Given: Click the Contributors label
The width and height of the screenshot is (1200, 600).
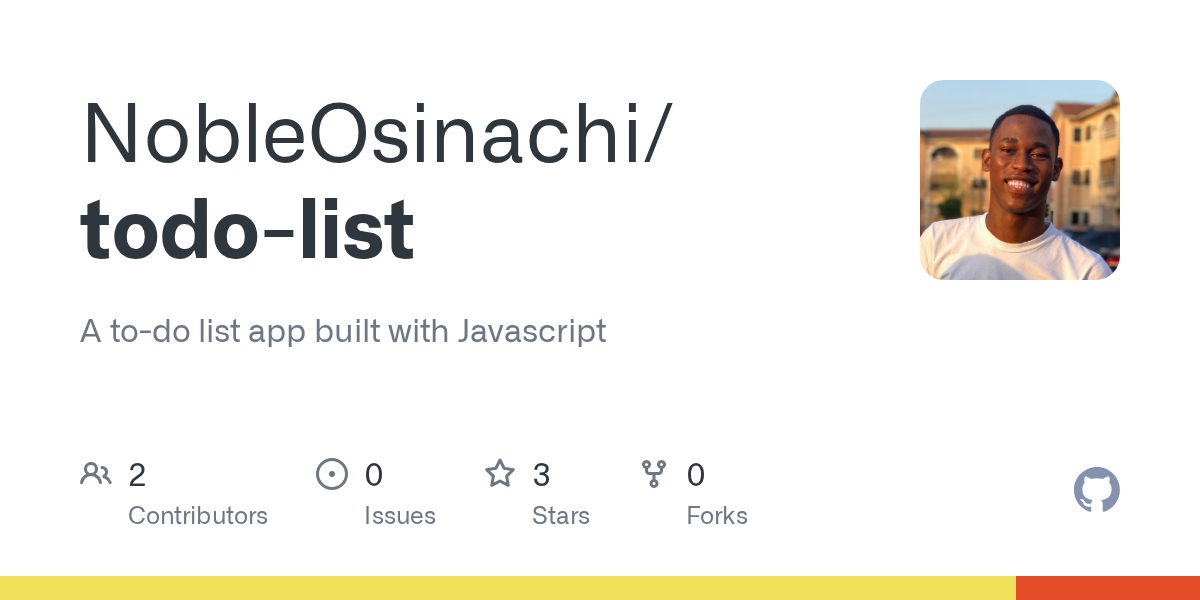Looking at the screenshot, I should (198, 516).
